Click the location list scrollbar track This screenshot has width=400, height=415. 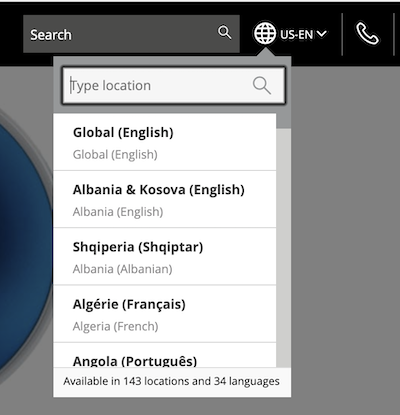(283, 248)
